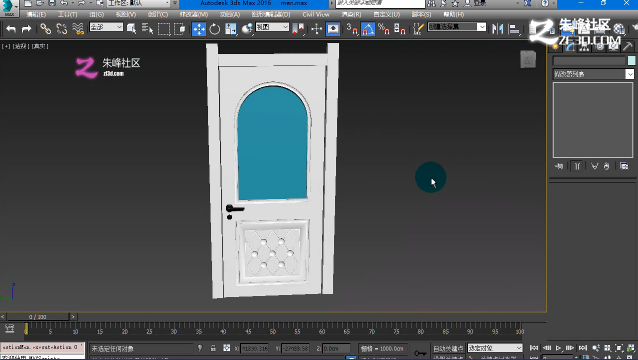Screen dimensions: 638x360
Task: Click Pin Stack button under modifier stack
Action: (x=559, y=166)
